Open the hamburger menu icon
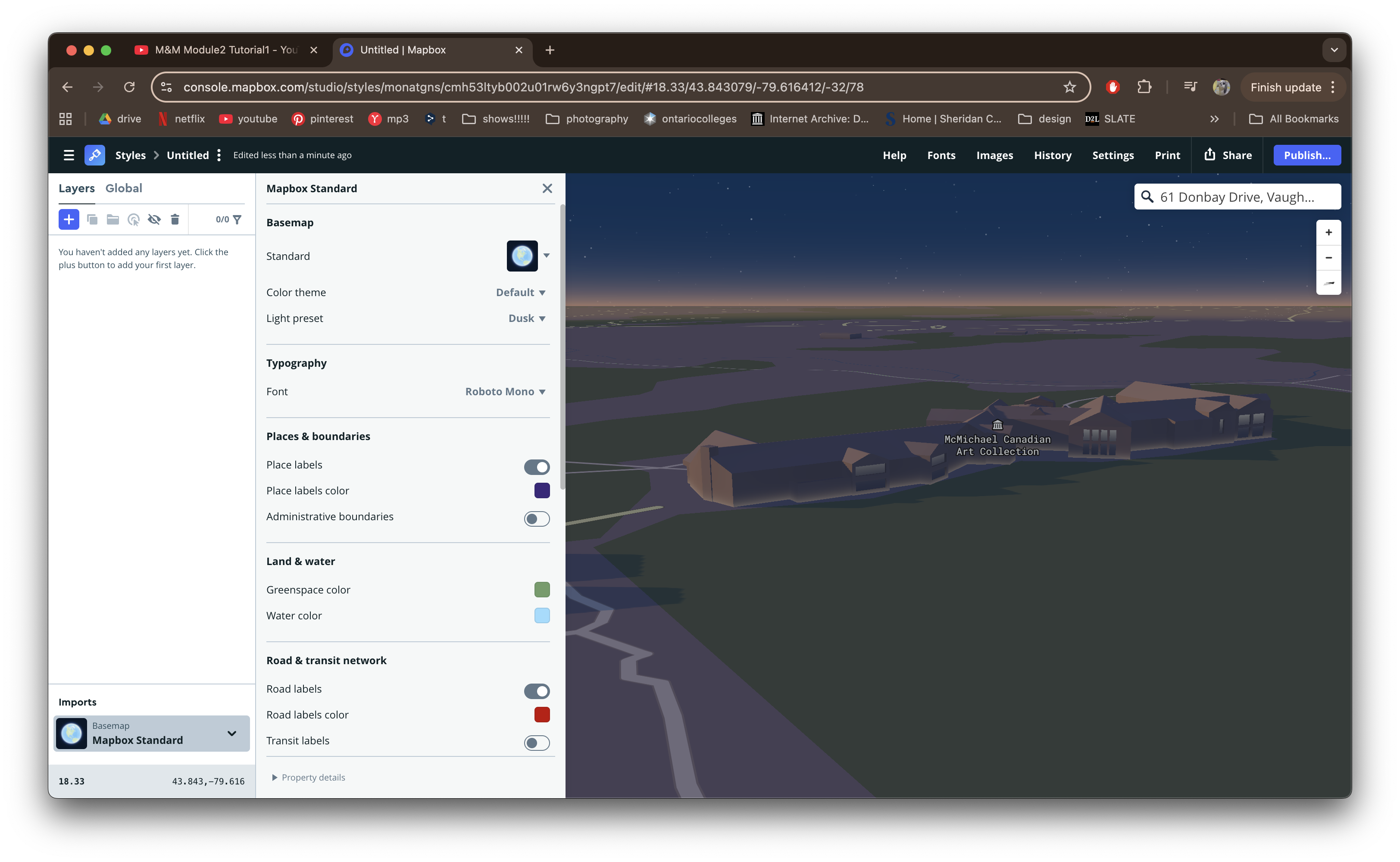This screenshot has width=1400, height=862. (69, 154)
